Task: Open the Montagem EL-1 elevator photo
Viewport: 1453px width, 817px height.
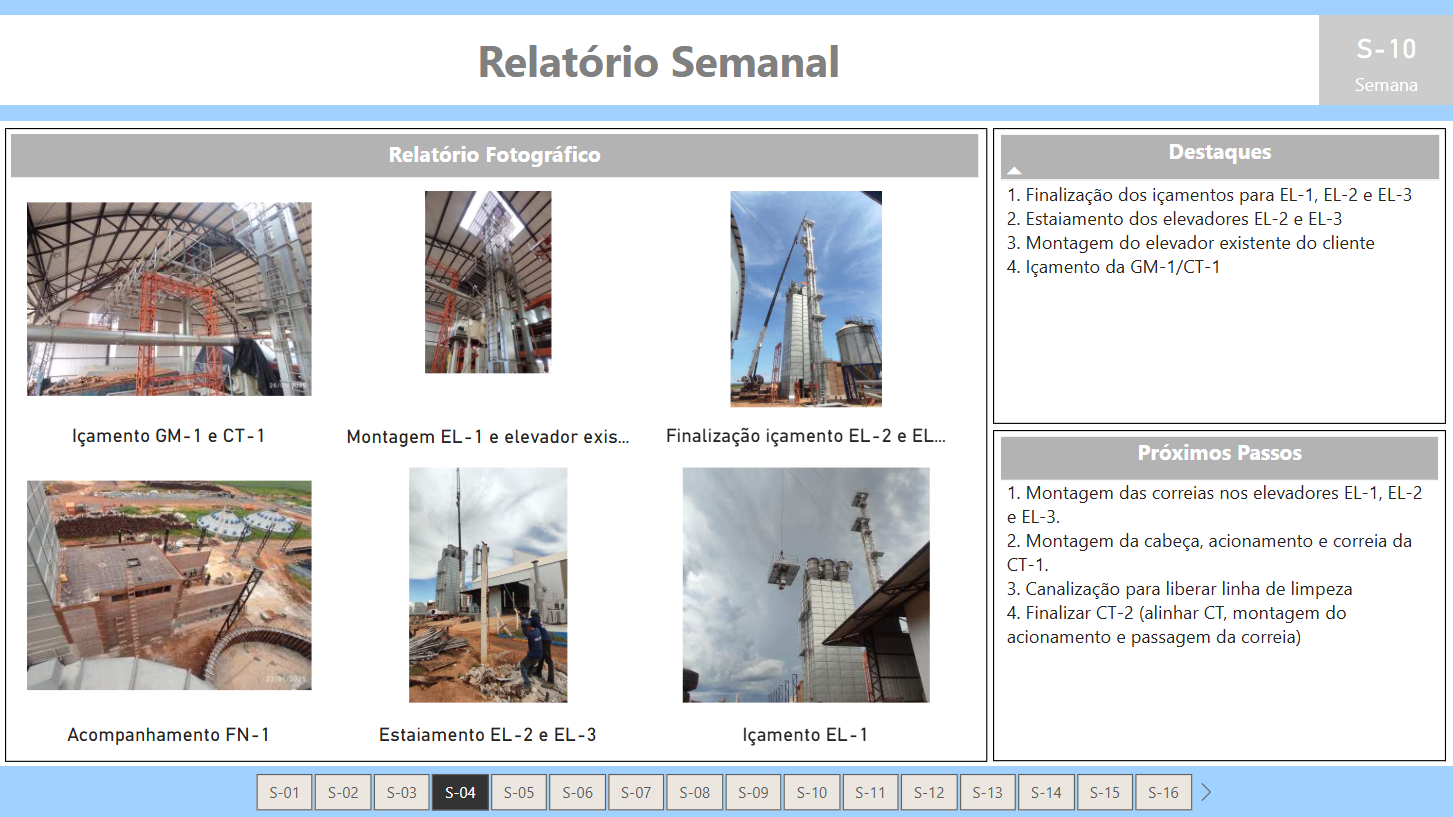Action: point(488,282)
